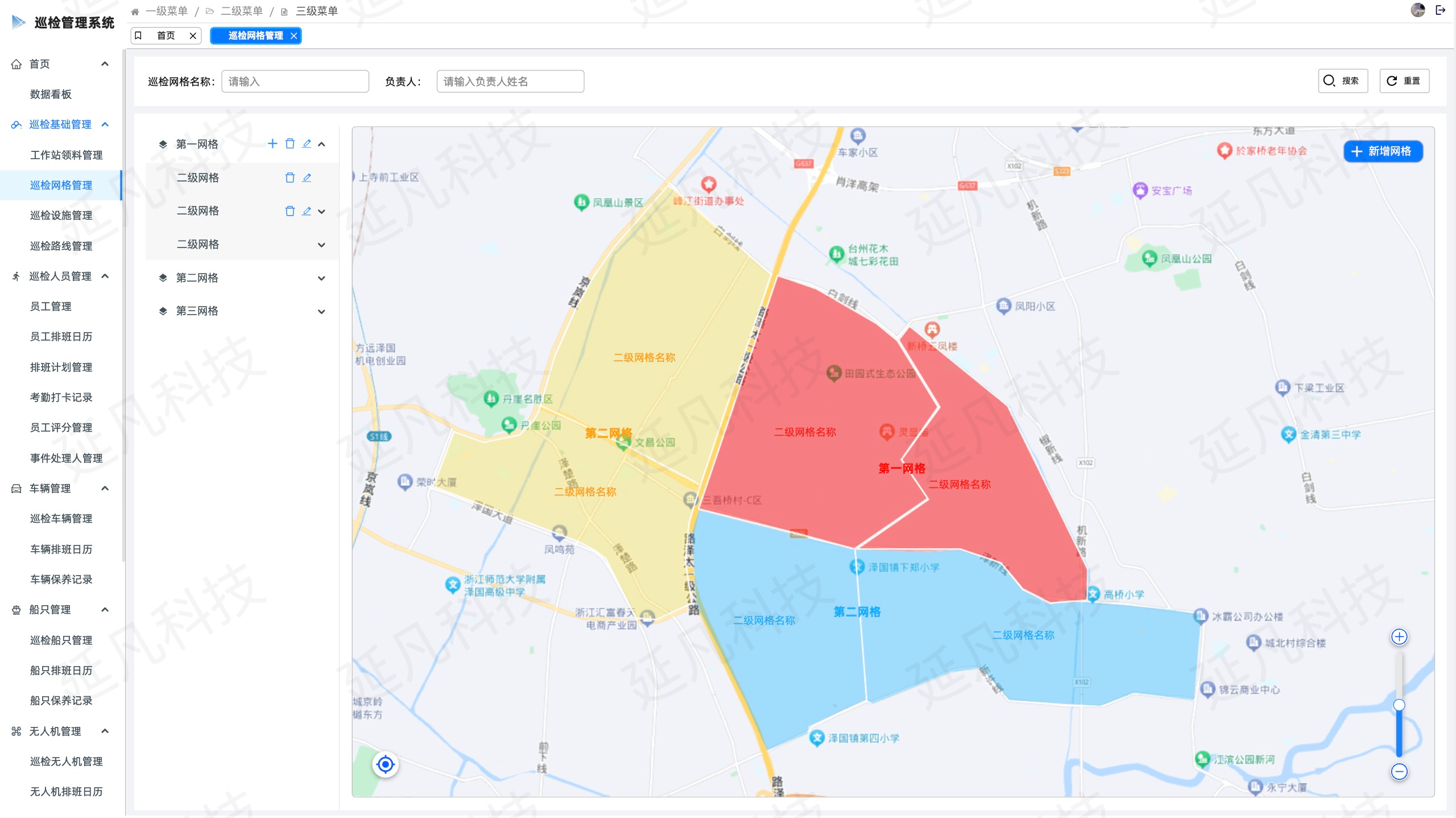Click the trash icon beside the second 二级网格
Image resolution: width=1456 pixels, height=818 pixels.
289,211
